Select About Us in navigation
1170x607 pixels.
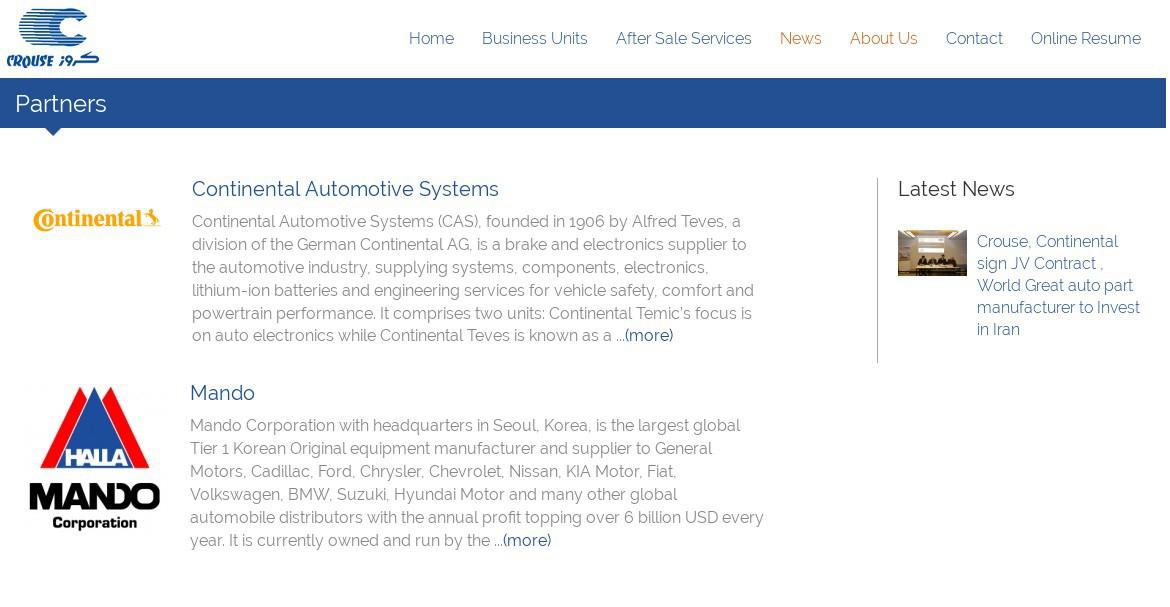coord(883,39)
